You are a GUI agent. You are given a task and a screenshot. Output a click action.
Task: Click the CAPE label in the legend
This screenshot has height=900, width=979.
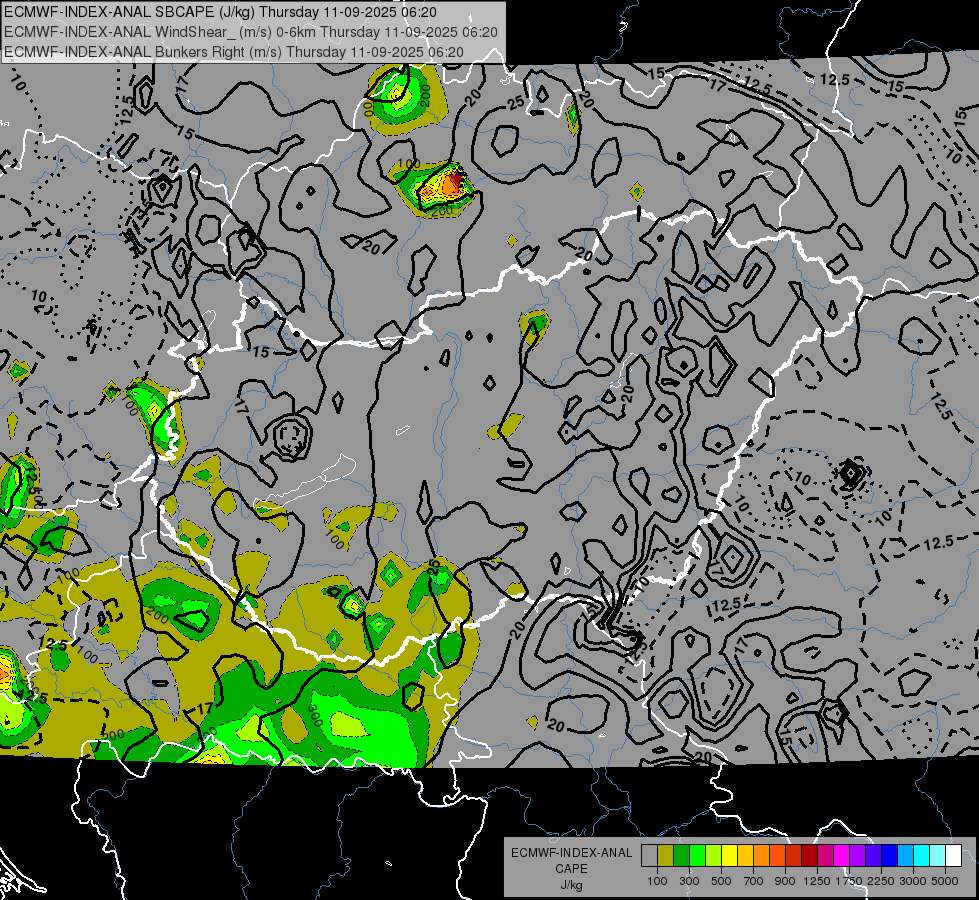click(x=571, y=869)
